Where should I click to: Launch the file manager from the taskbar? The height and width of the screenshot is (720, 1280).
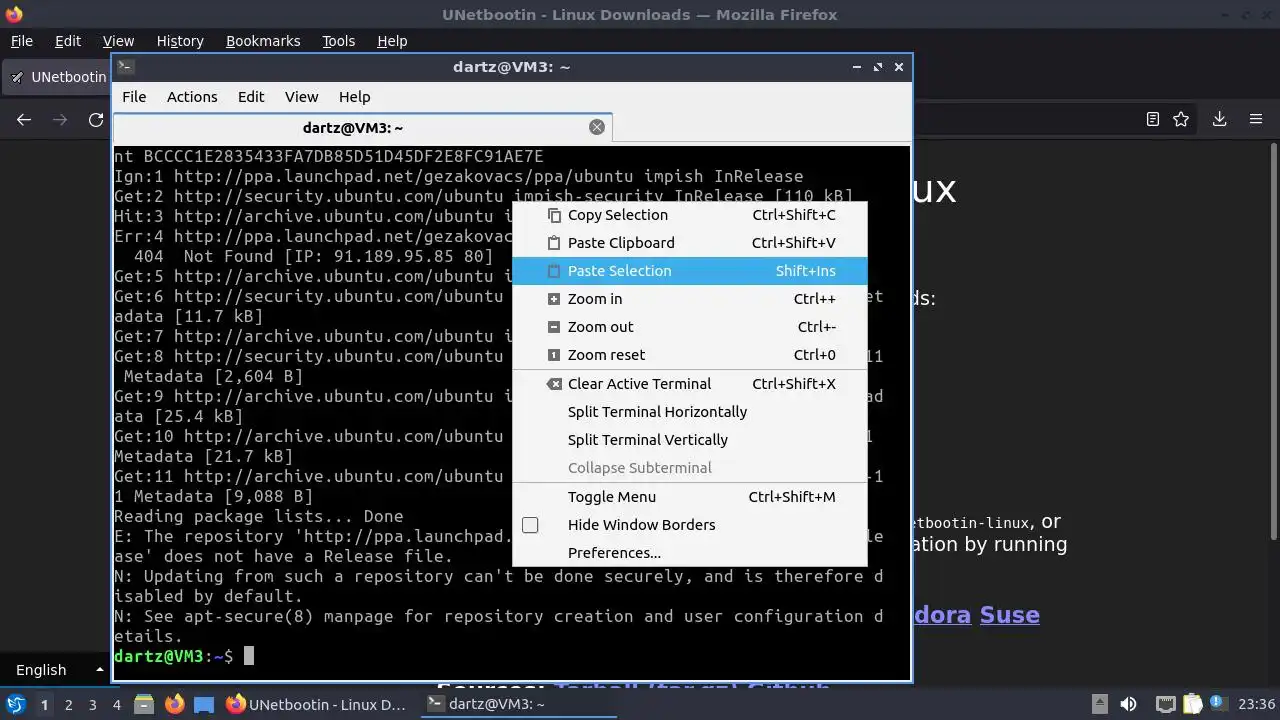click(x=144, y=705)
